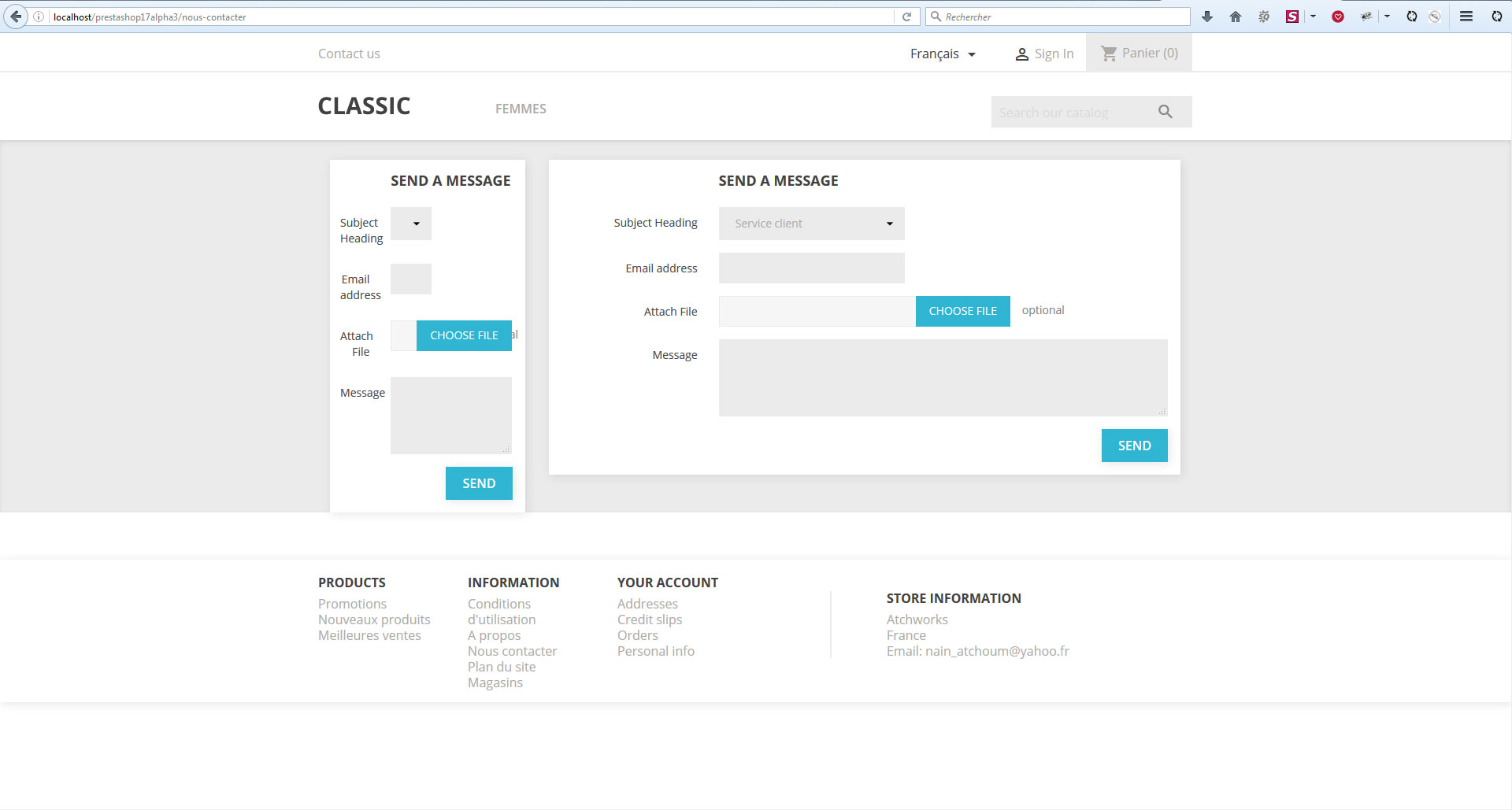Open Magasins footer link
The image size is (1512, 810).
(x=495, y=682)
